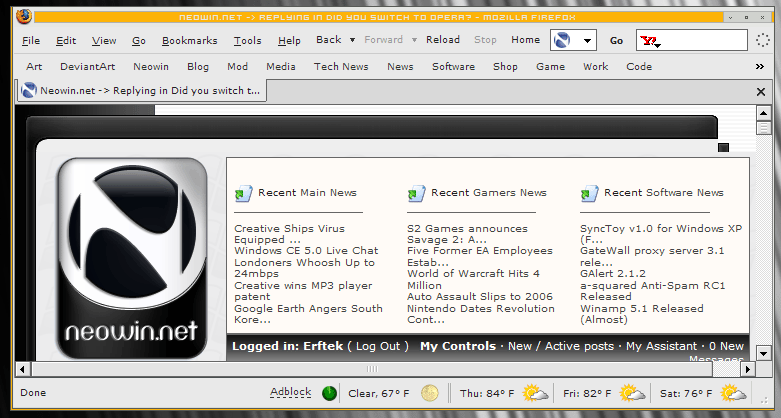The width and height of the screenshot is (781, 418).
Task: Click Saturday's partly cloudy forecast icon
Action: [733, 393]
